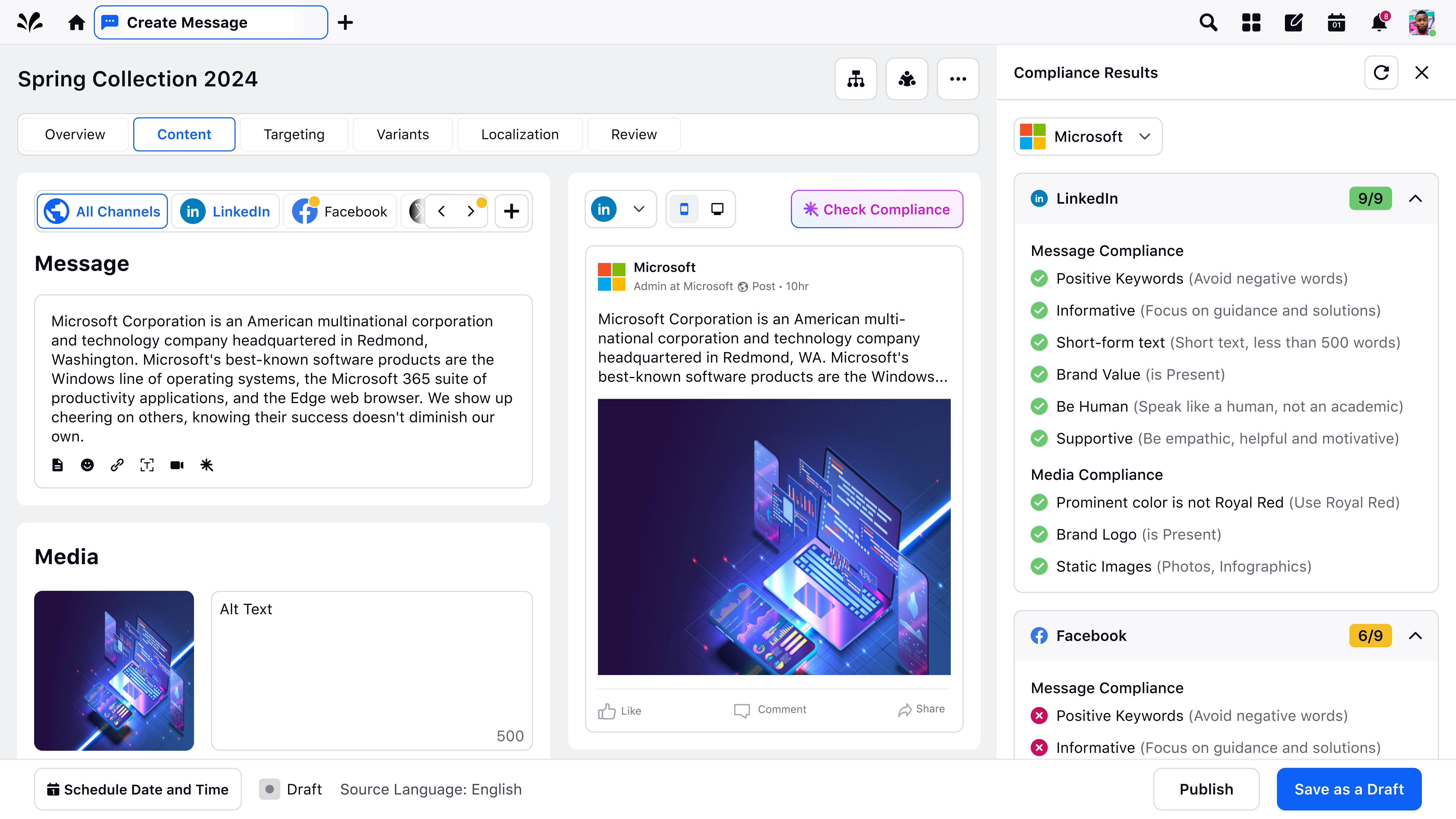Open the Targeting tab
Screen dimensions: 1456x819
coord(293,134)
